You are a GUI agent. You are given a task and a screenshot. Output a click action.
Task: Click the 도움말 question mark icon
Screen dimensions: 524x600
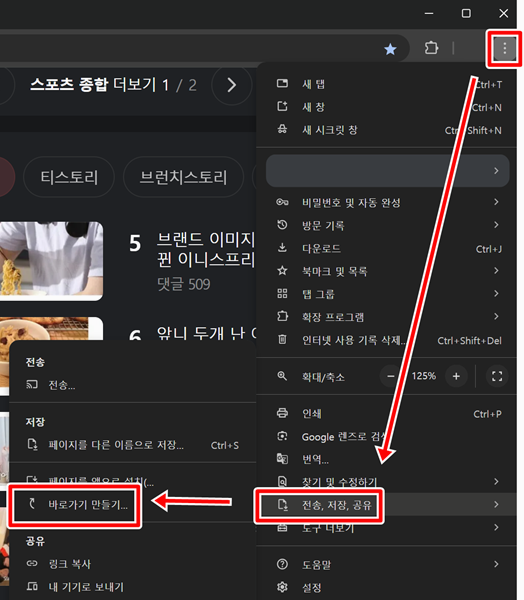tap(282, 564)
